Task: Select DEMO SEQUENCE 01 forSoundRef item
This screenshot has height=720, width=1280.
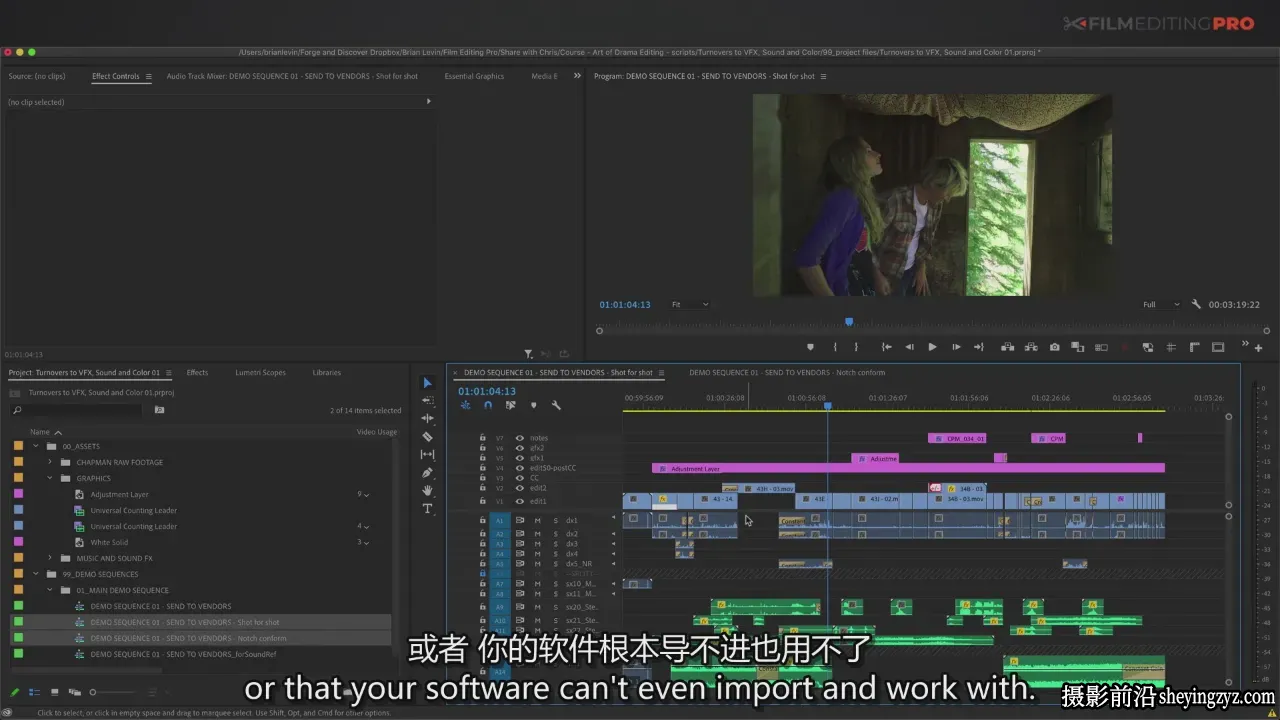Action: pos(183,654)
